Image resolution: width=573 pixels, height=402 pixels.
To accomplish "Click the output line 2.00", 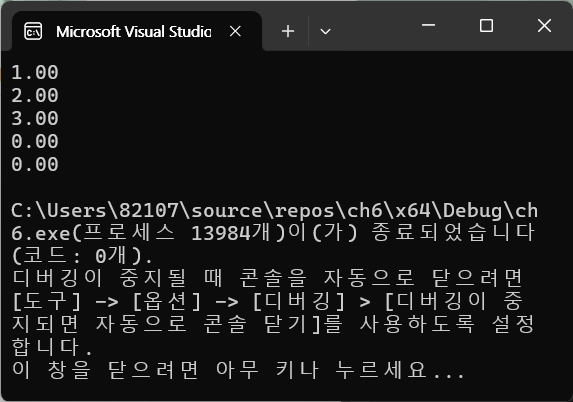I will pos(35,95).
